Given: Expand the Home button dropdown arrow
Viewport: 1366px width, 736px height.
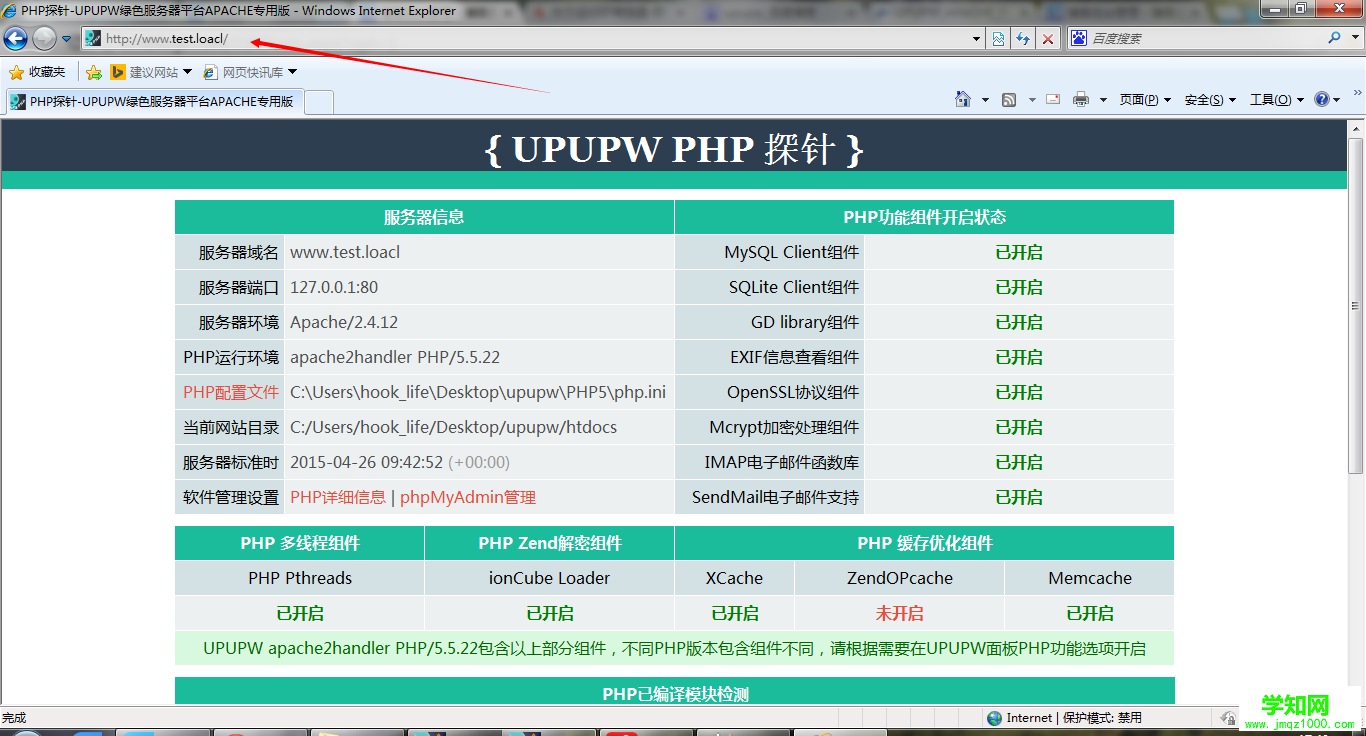Looking at the screenshot, I should [985, 100].
